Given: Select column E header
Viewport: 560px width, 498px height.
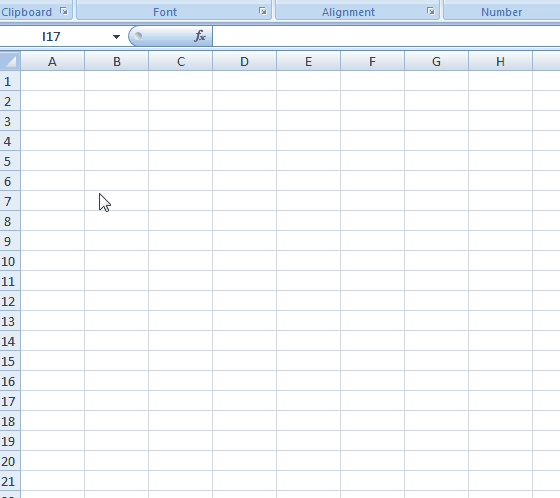Looking at the screenshot, I should click(308, 61).
